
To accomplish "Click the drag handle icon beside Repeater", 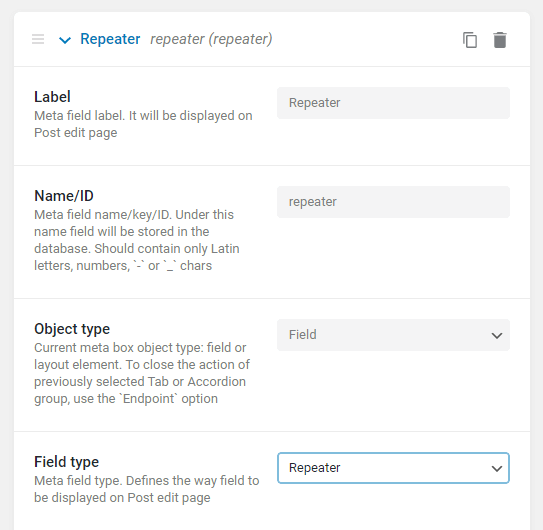I will (38, 39).
